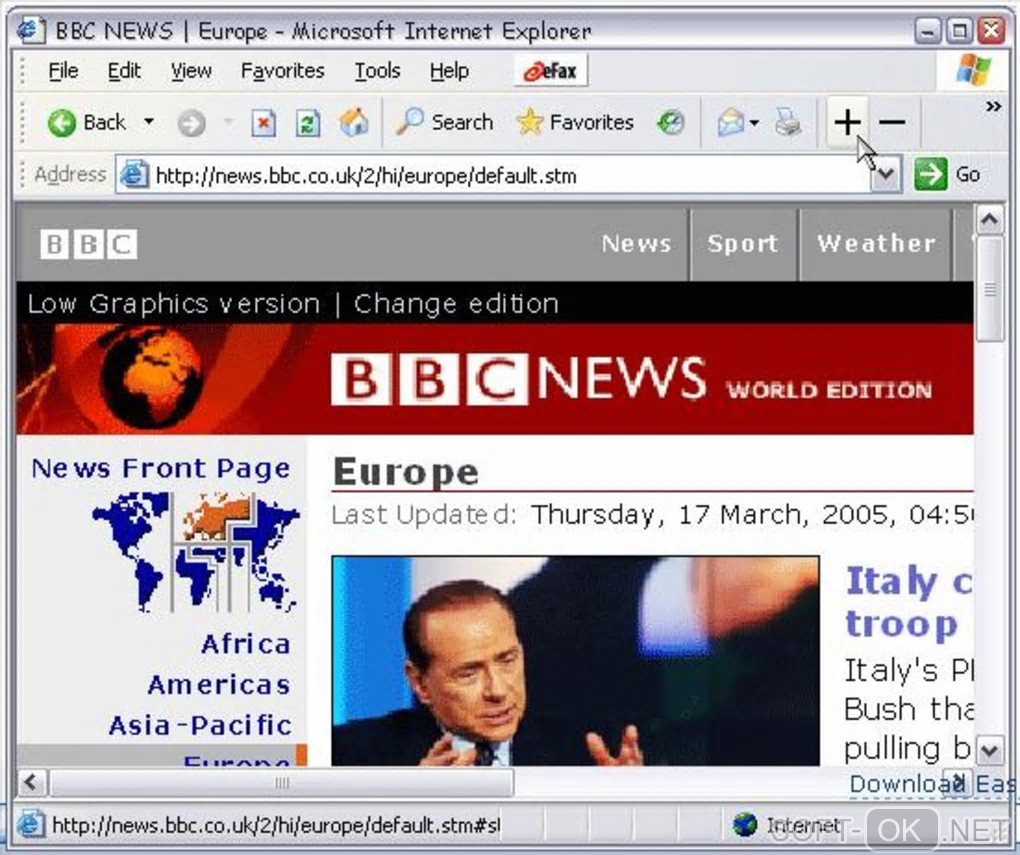1020x855 pixels.
Task: Click the horizontal scrollbar thumb
Action: click(282, 782)
